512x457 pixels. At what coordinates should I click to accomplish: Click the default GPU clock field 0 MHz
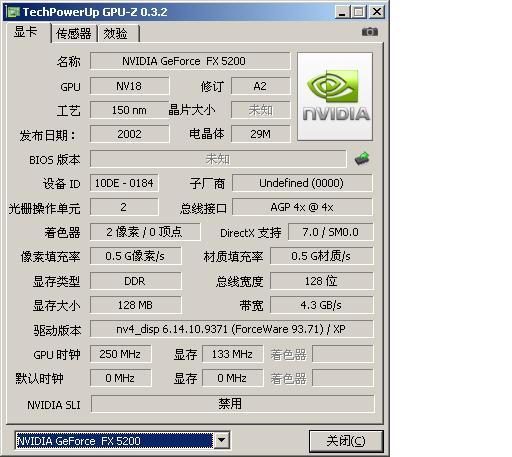coord(120,378)
